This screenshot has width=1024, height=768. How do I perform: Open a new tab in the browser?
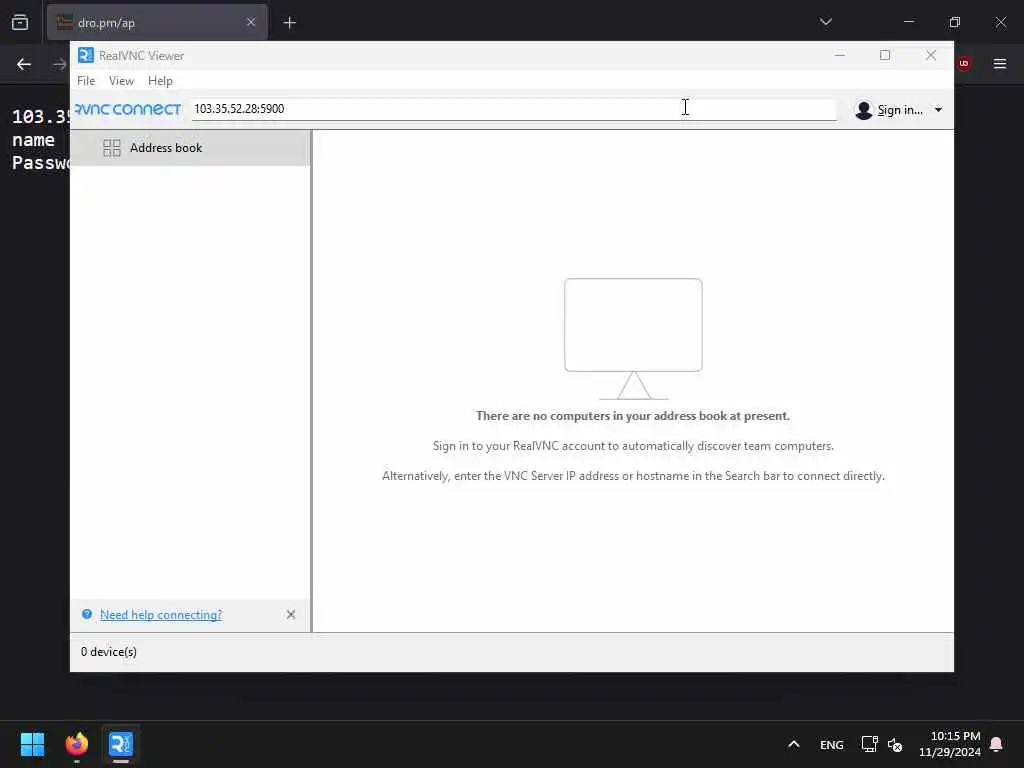[290, 23]
